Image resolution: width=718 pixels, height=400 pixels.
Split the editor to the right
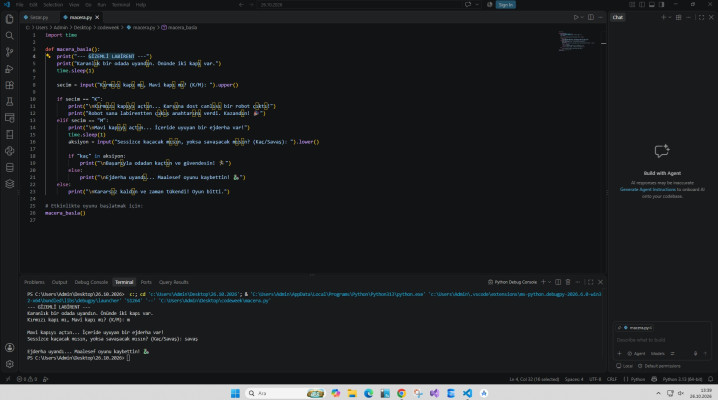[591, 17]
